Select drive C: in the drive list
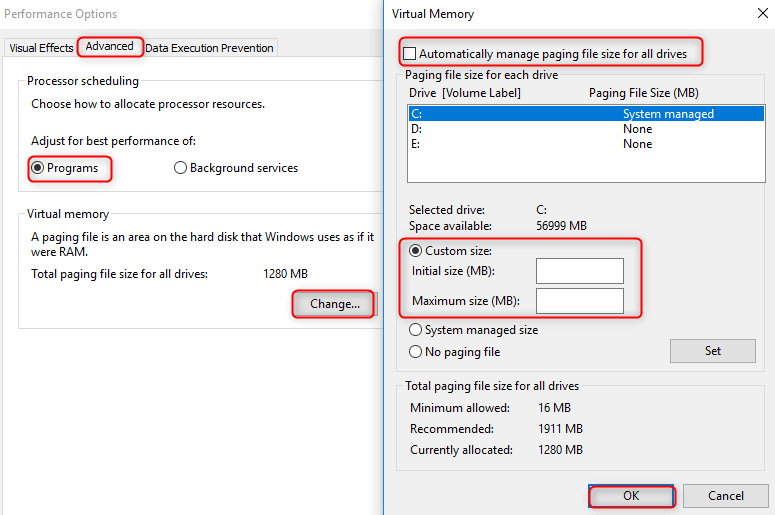The image size is (775, 515). 415,114
